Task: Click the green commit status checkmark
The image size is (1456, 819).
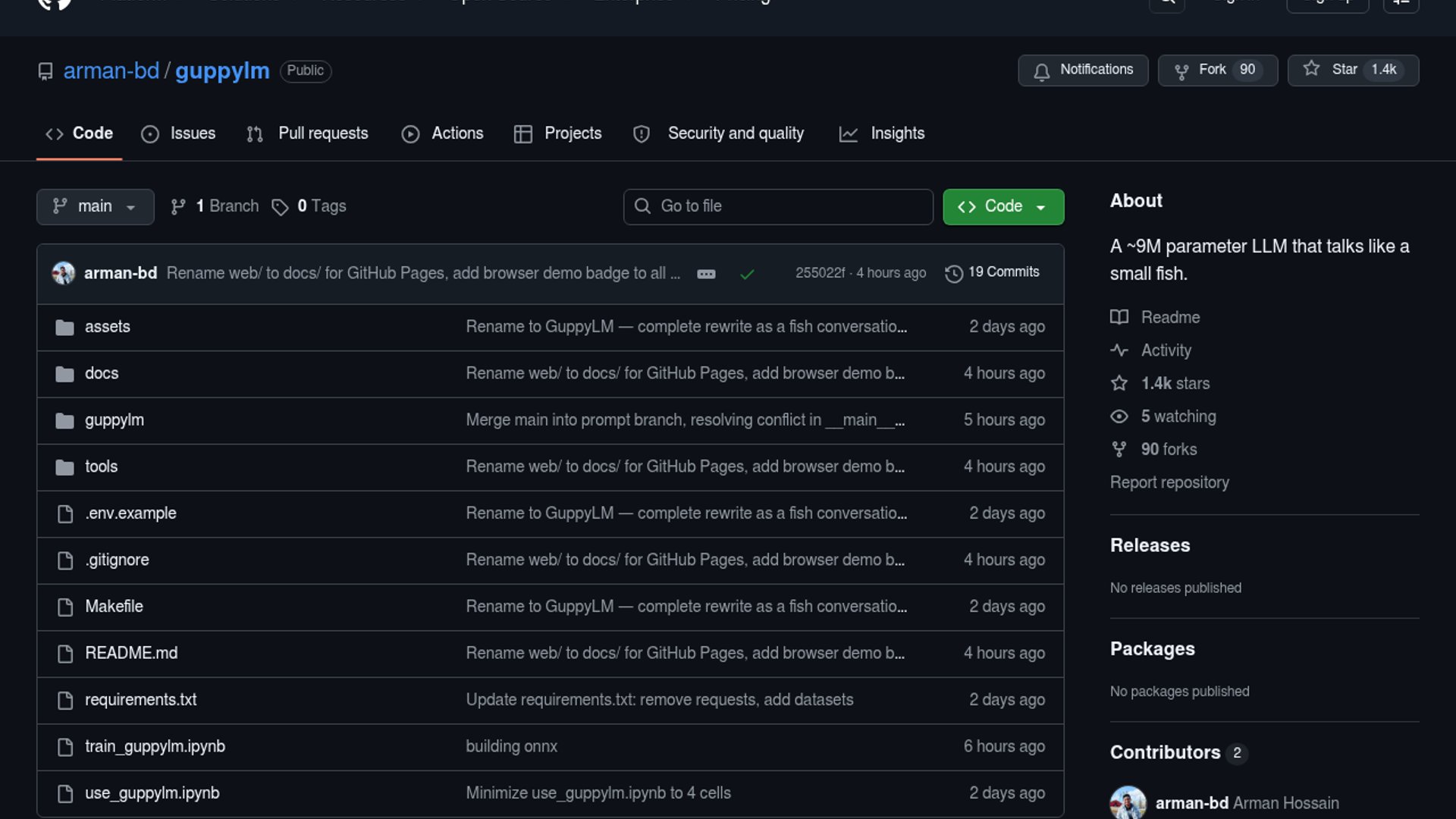Action: coord(747,274)
